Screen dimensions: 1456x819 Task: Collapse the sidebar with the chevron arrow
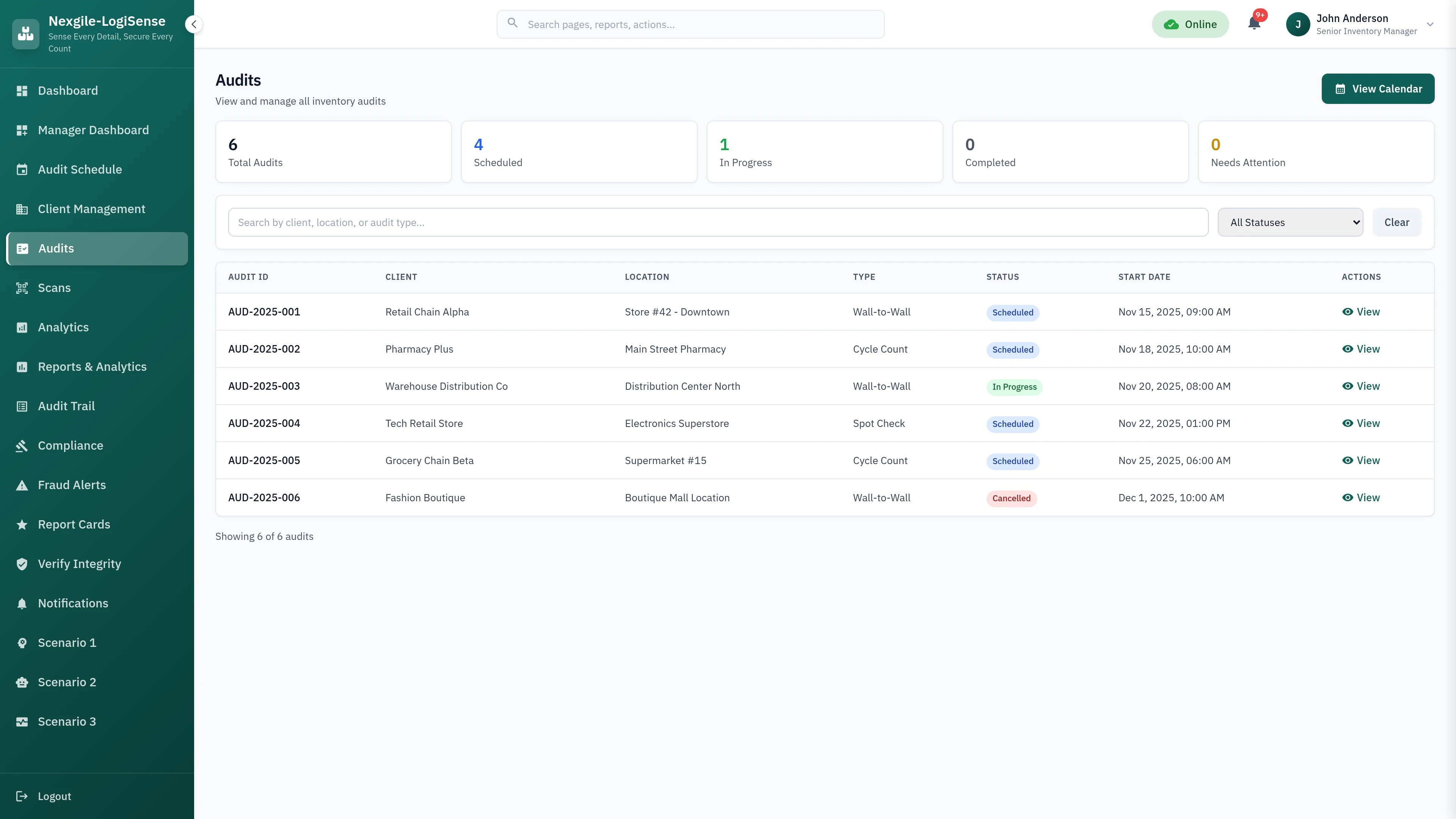194,24
